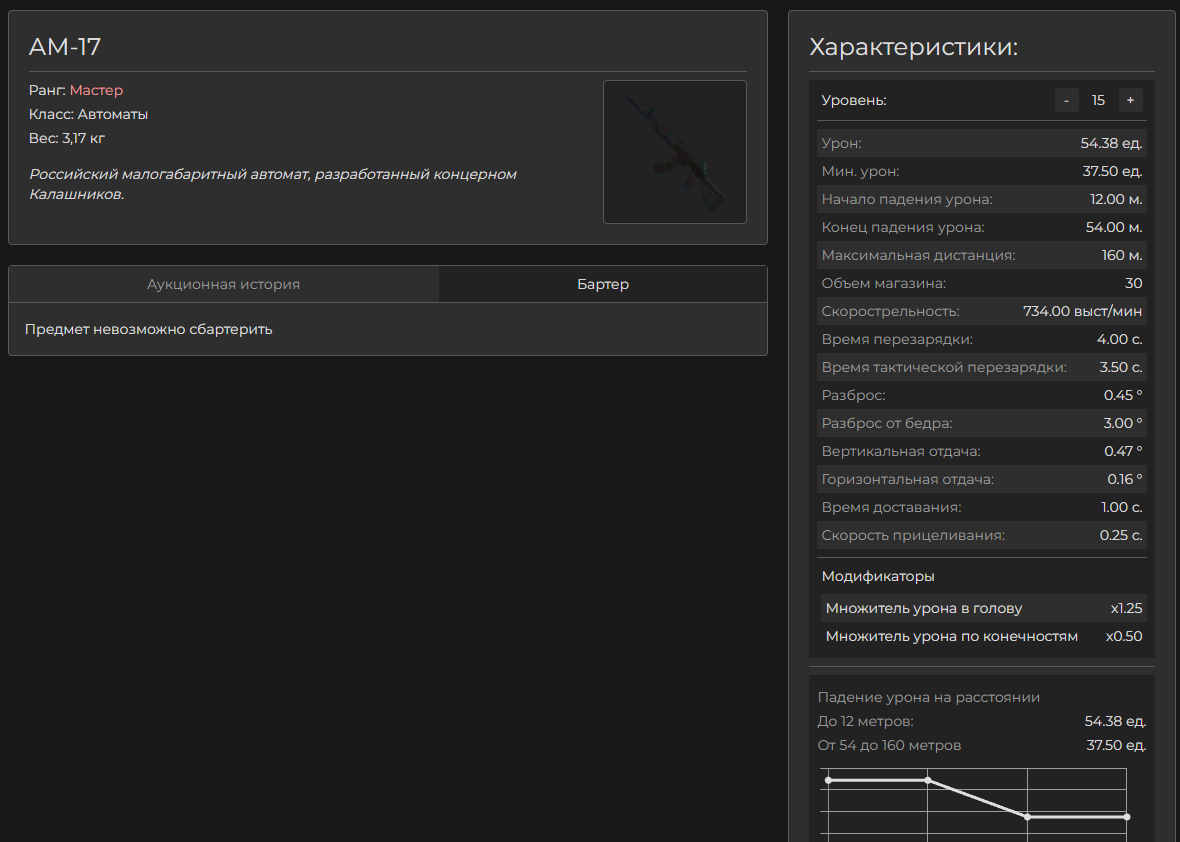This screenshot has height=842, width=1180.
Task: Click the От 54 до 160 метров label
Action: 890,746
